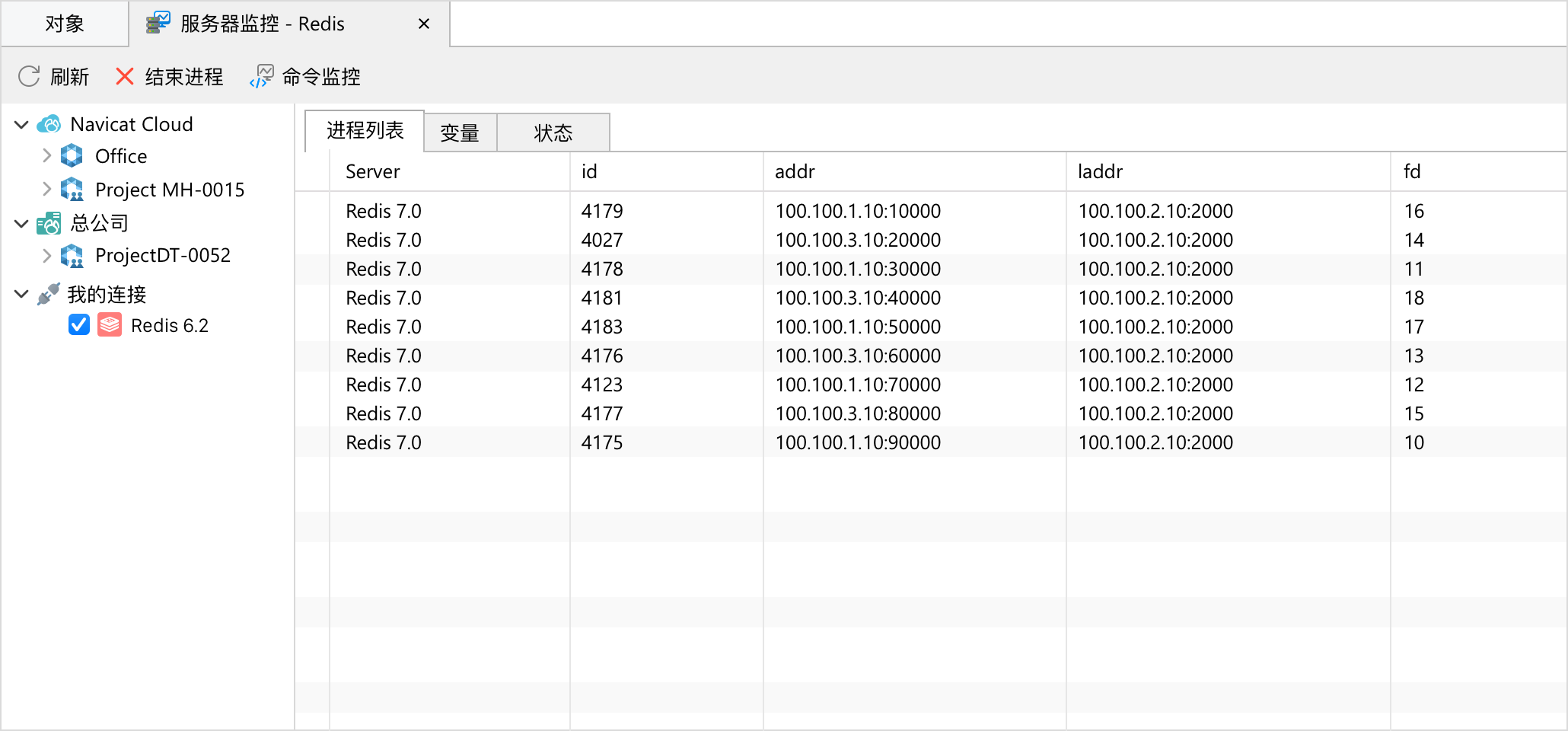Click addr 100.100.3.10:80000
The image size is (1568, 731).
click(858, 413)
